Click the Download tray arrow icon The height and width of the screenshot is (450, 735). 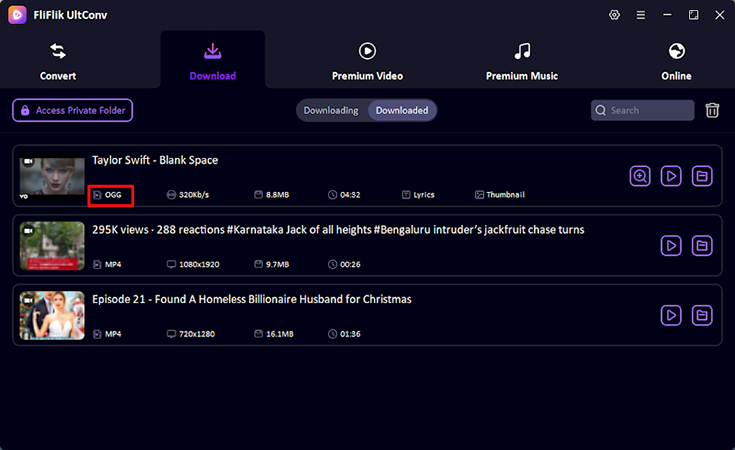213,51
